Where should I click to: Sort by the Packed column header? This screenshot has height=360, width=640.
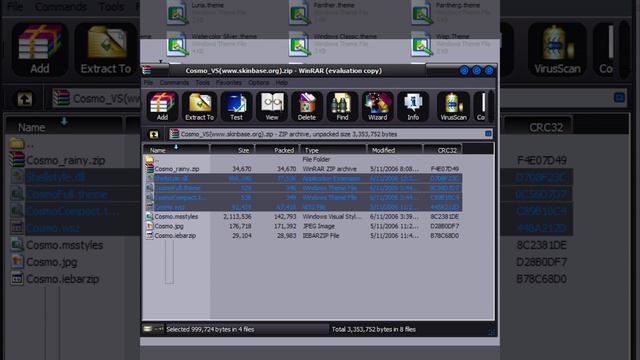tap(278, 150)
